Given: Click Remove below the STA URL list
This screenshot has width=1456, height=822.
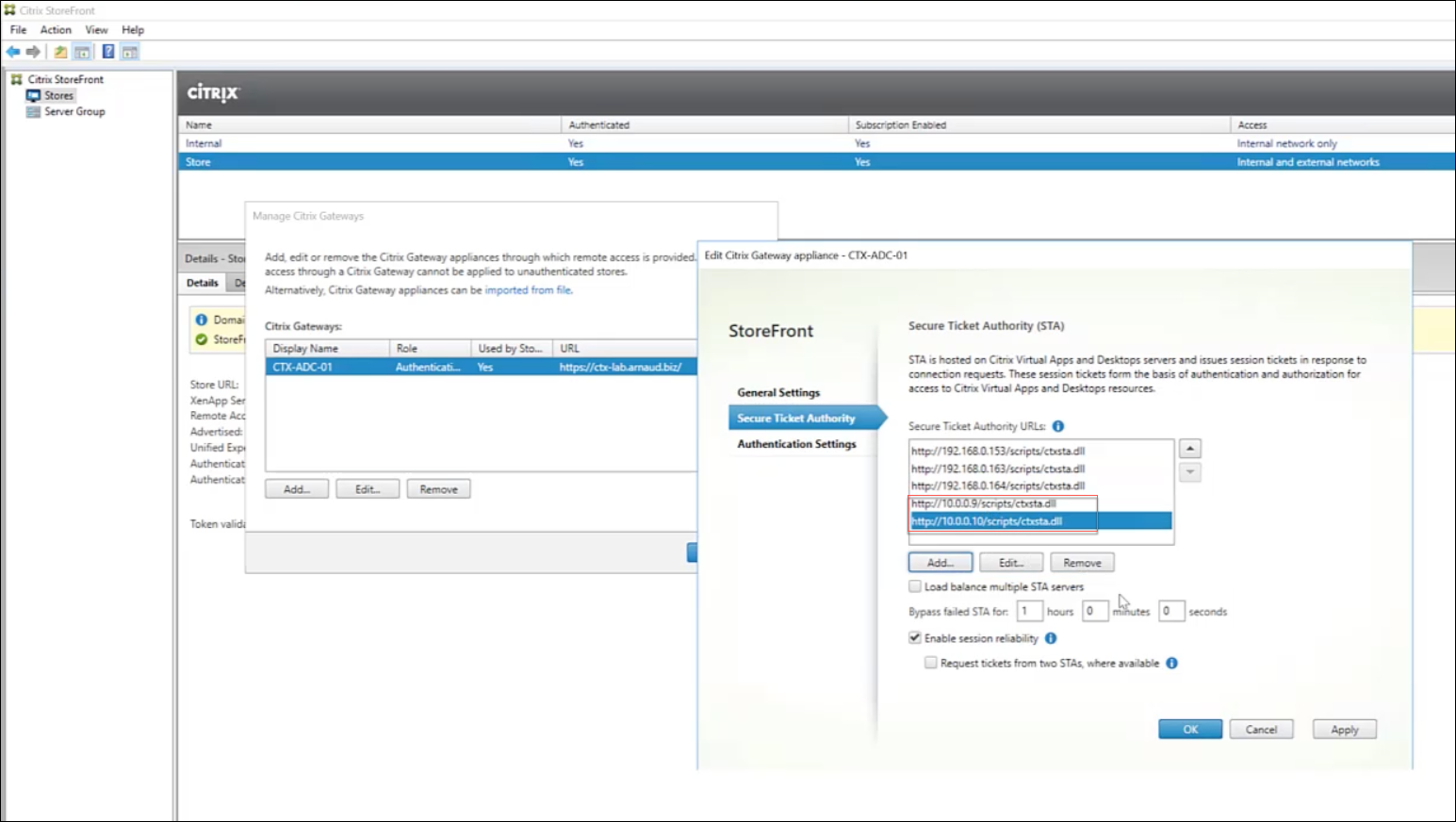Looking at the screenshot, I should click(1082, 563).
